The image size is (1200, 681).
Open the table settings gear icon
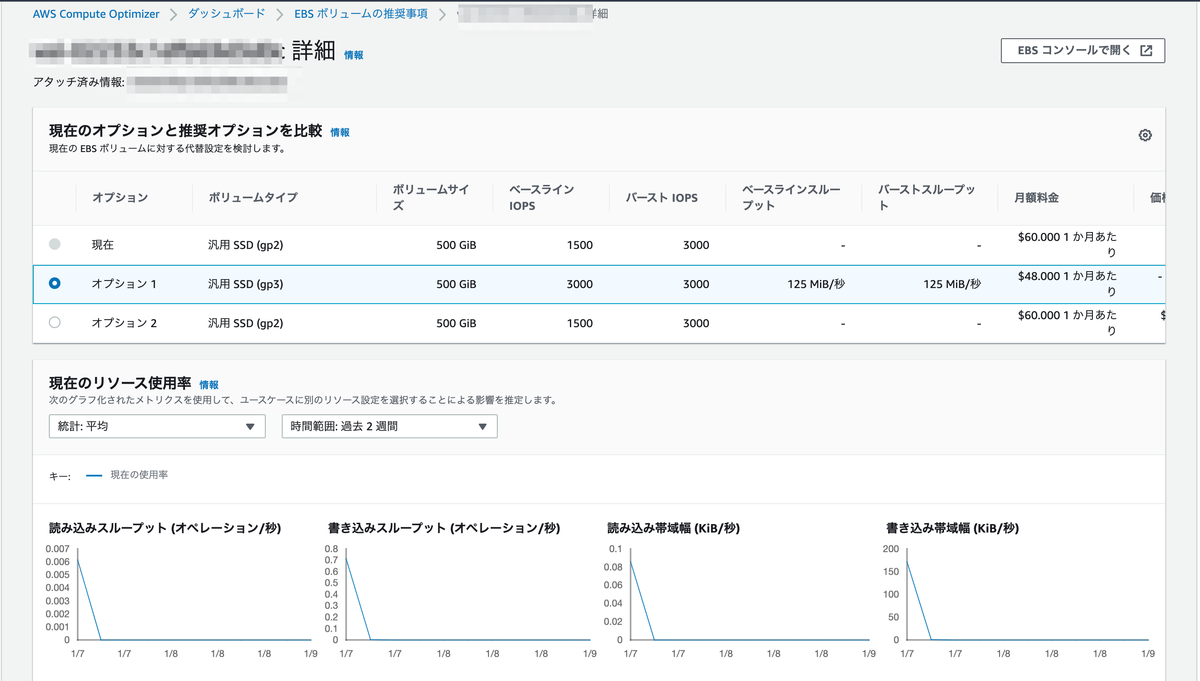pos(1145,135)
